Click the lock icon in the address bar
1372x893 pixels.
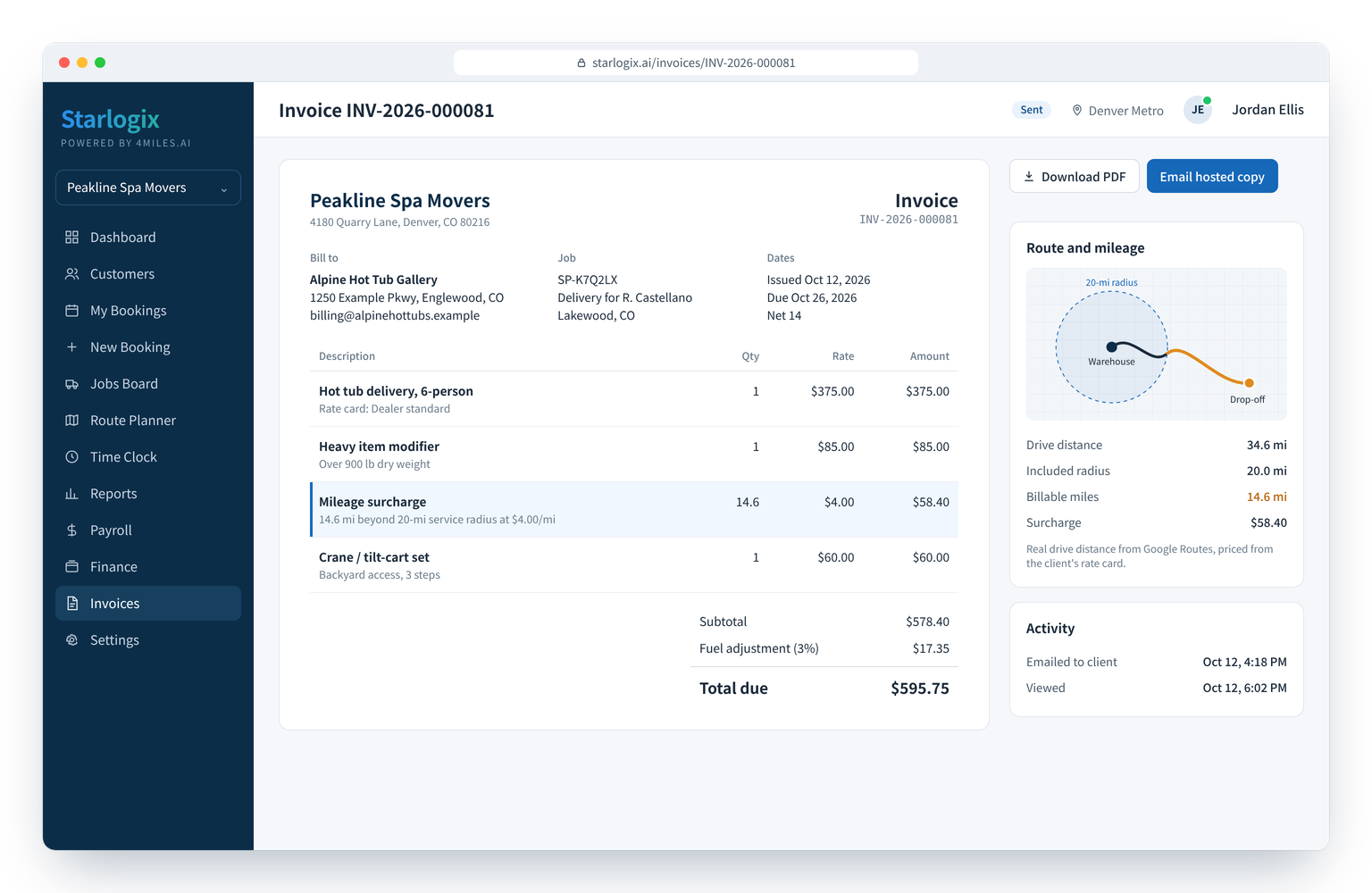(581, 63)
